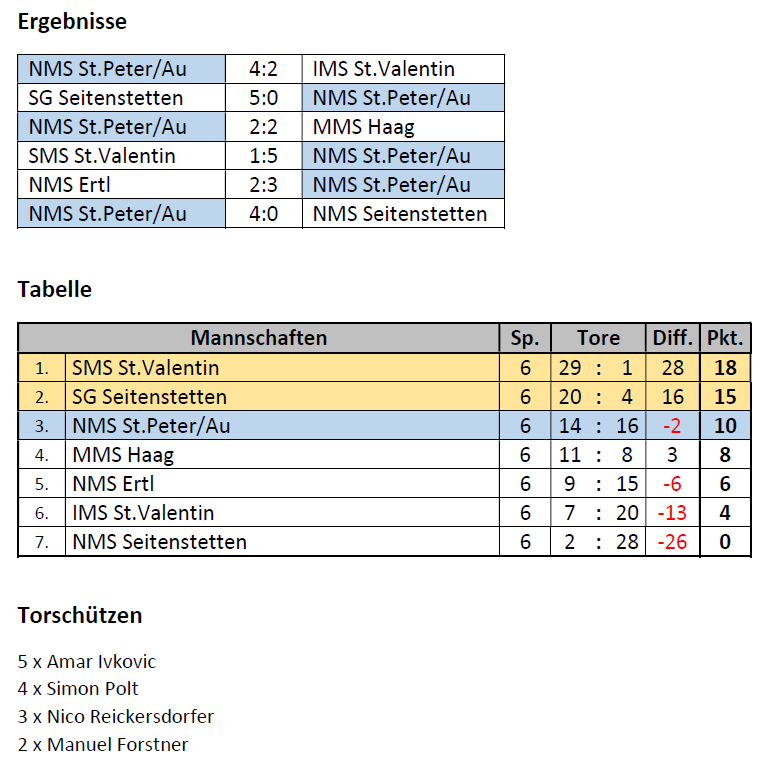Click the Tore column header
Screen dimensions: 771x765
point(598,338)
